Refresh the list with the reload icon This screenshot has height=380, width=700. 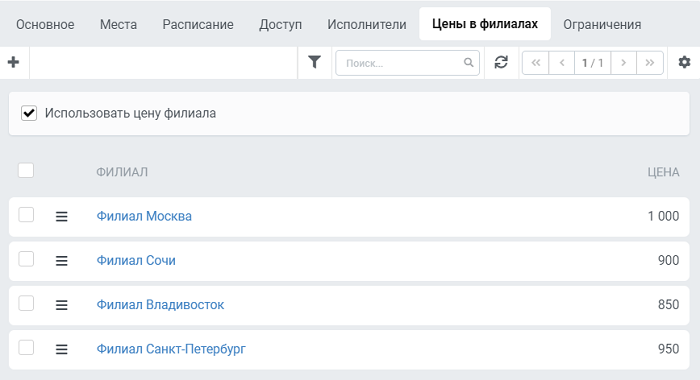tap(501, 62)
